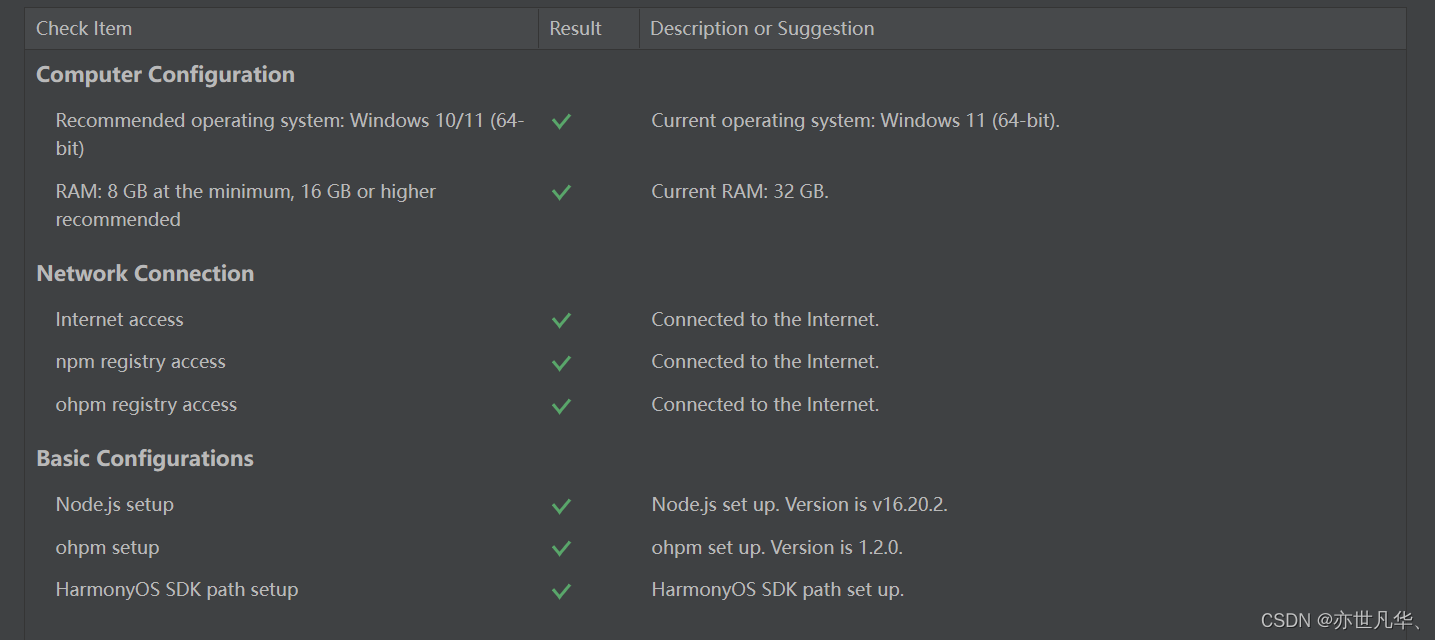Click the Internet access check mark
Viewport: 1435px width, 640px height.
[x=561, y=320]
